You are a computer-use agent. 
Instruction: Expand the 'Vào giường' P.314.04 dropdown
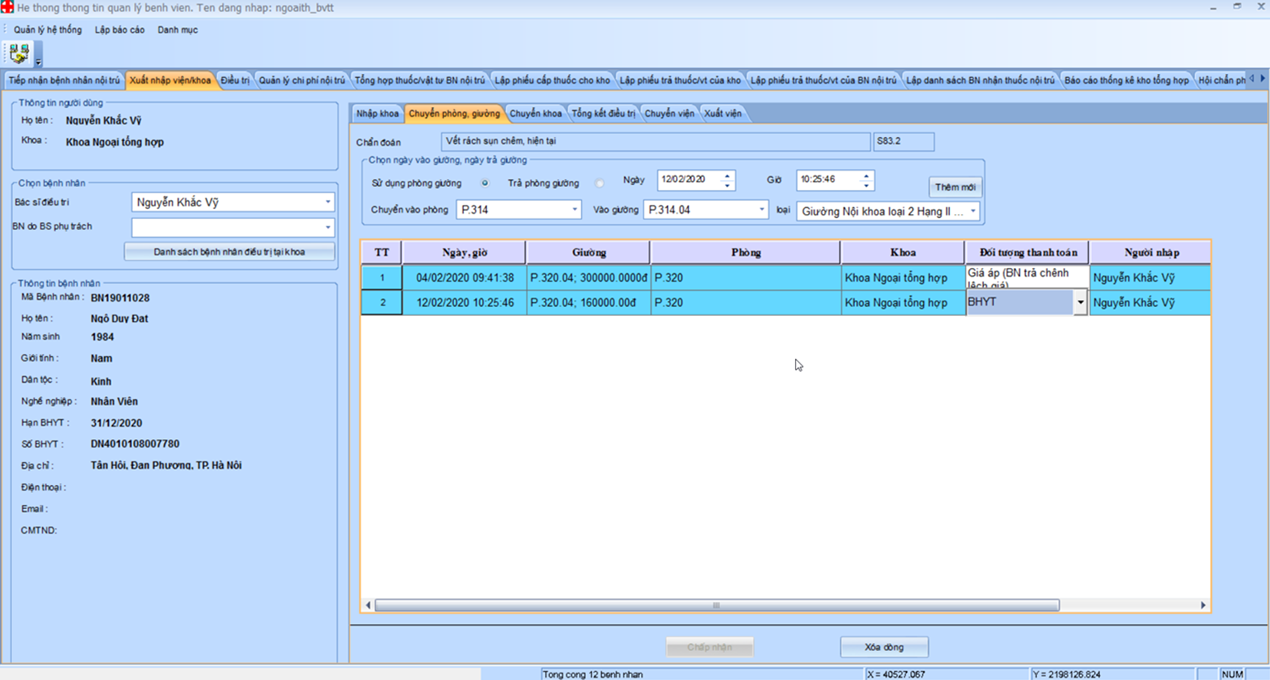762,210
